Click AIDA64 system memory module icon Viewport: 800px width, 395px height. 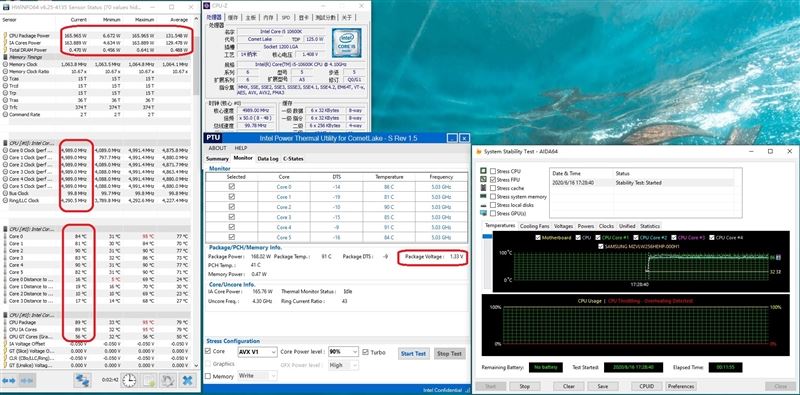click(x=483, y=196)
